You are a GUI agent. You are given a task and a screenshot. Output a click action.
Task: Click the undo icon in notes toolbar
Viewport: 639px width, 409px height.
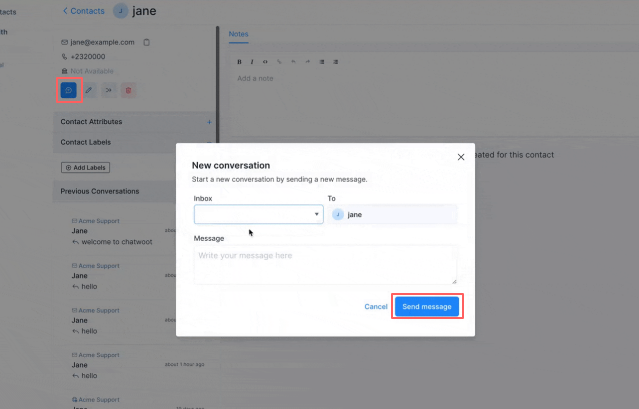(x=293, y=62)
